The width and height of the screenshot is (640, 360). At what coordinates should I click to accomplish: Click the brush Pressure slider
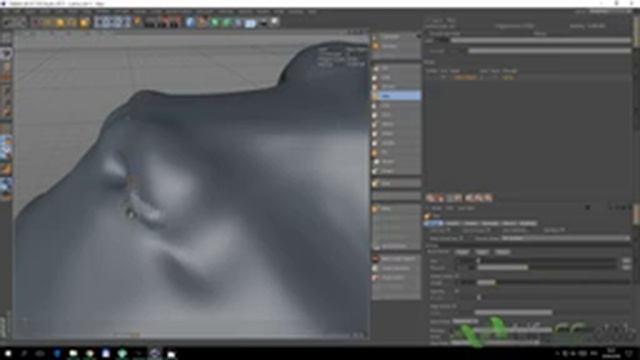(547, 268)
